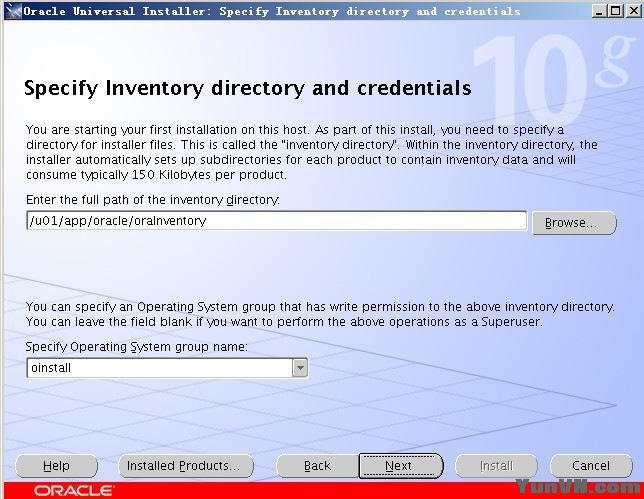Click the Next button

pyautogui.click(x=401, y=466)
